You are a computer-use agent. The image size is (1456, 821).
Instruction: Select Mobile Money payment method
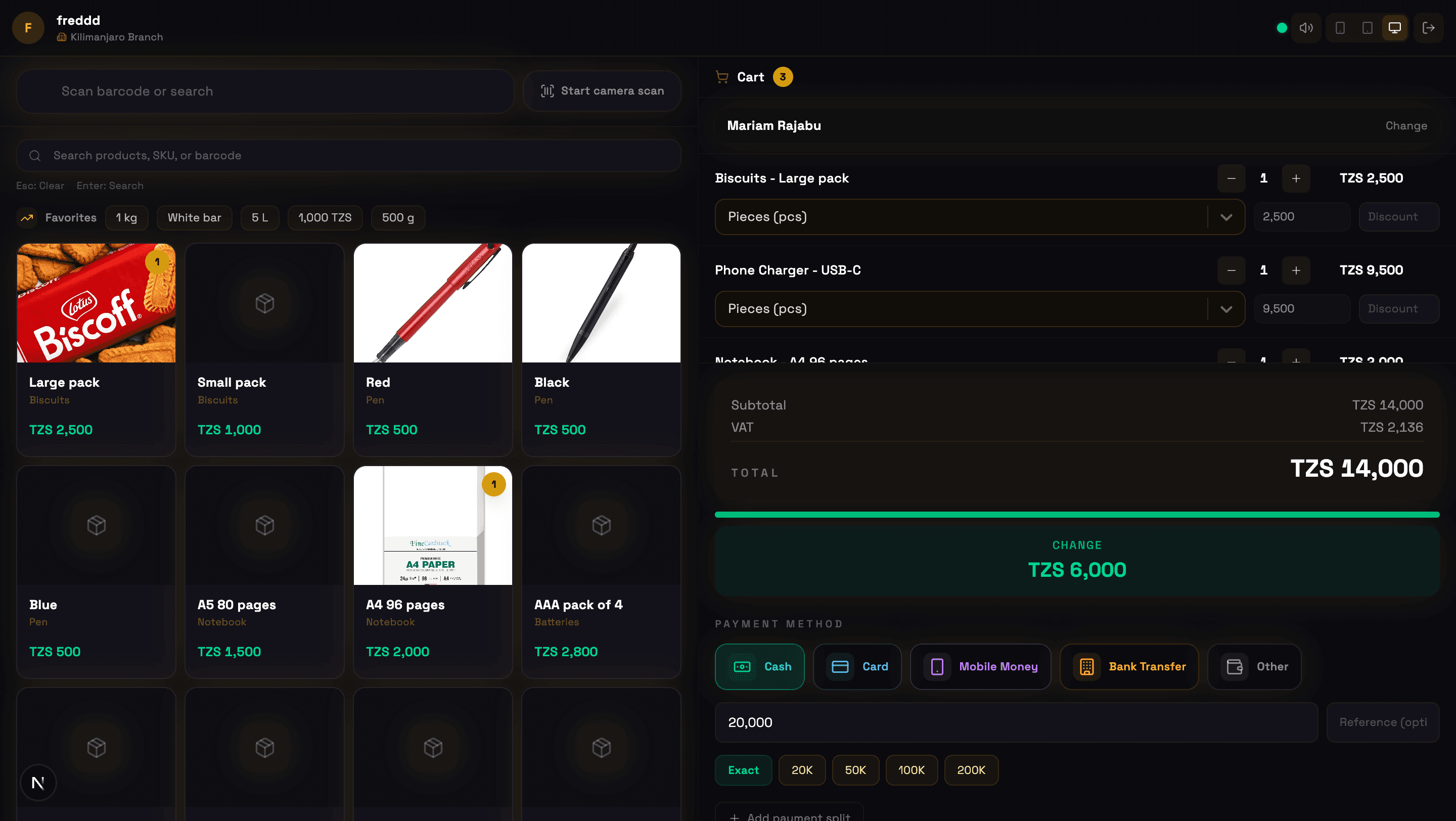pyautogui.click(x=981, y=667)
